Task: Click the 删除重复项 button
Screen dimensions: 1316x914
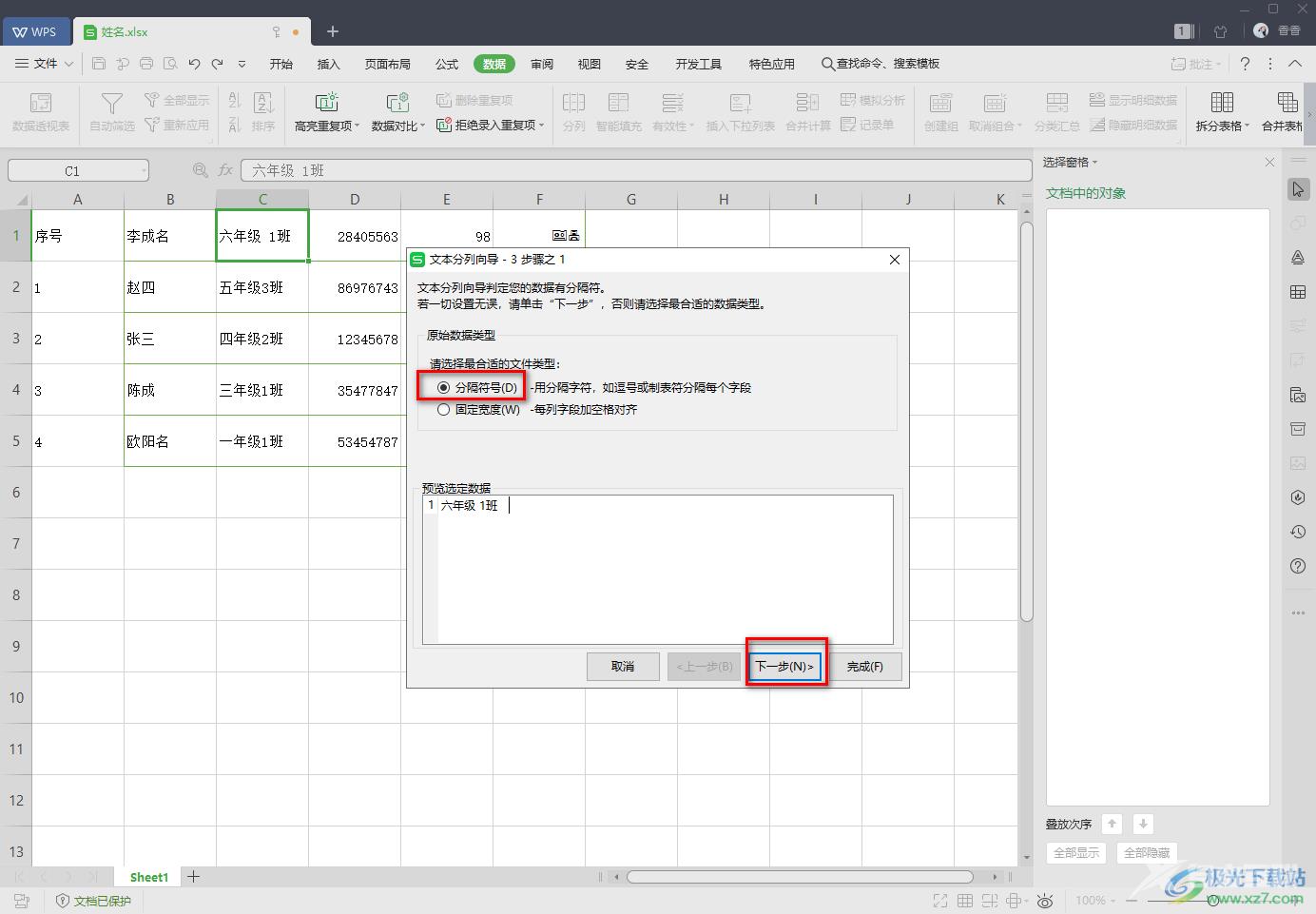Action: point(474,100)
